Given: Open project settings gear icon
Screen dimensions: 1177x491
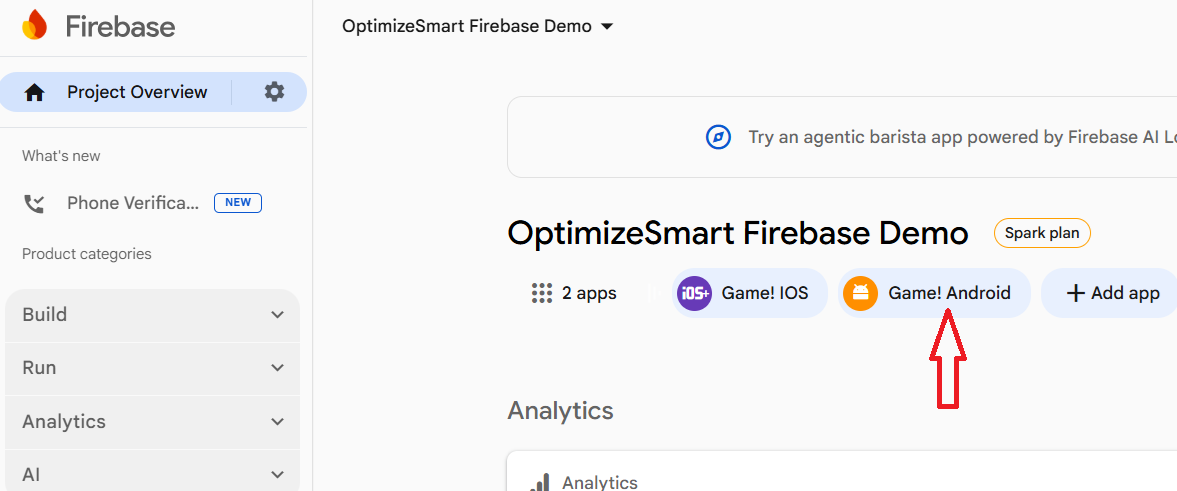Looking at the screenshot, I should (x=274, y=92).
